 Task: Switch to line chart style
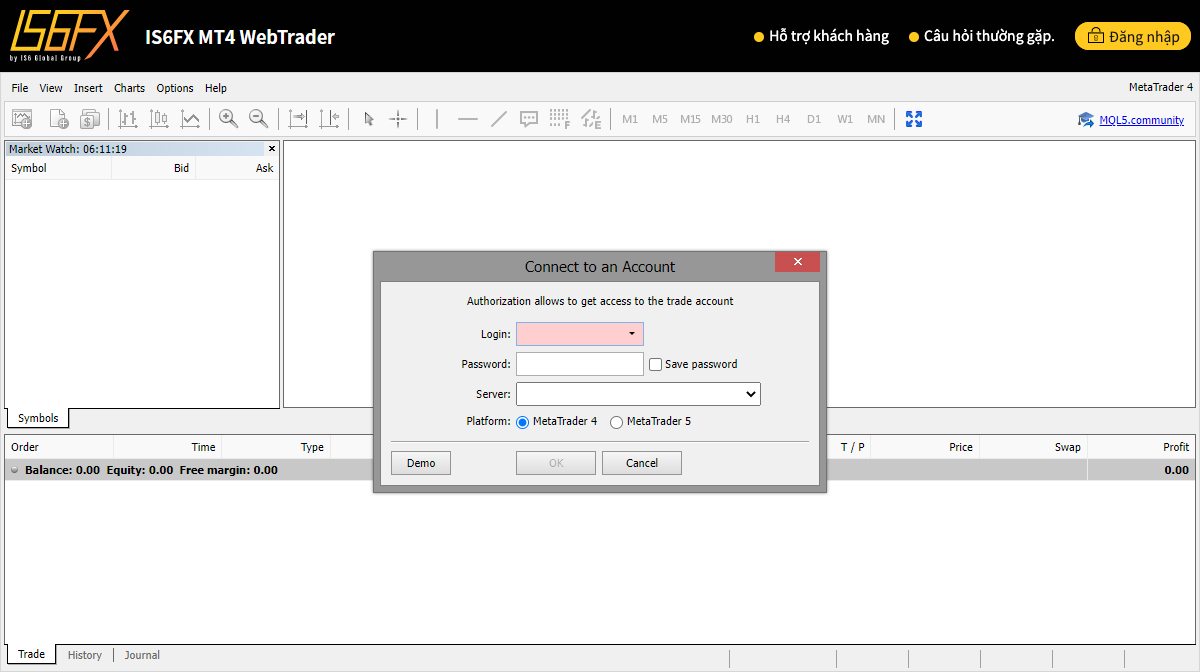(190, 119)
